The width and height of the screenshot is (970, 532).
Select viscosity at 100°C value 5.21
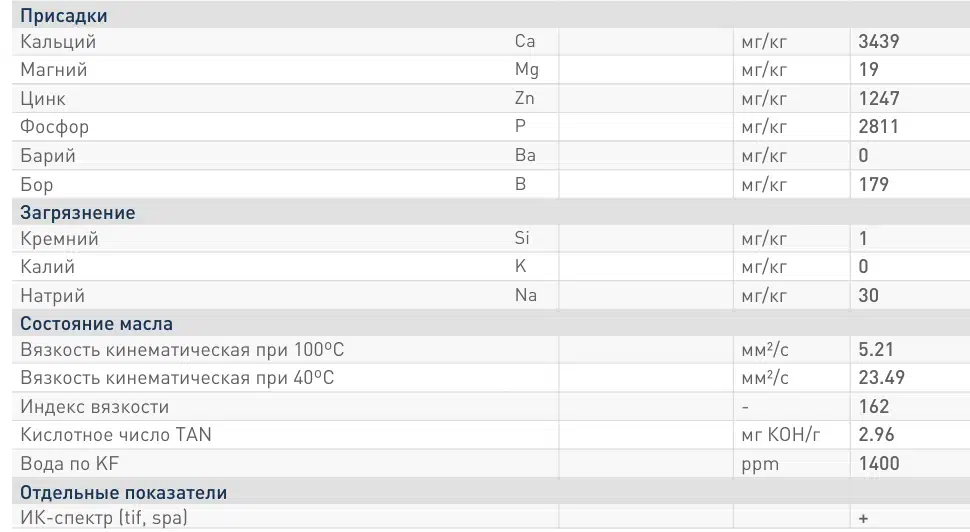coord(876,350)
